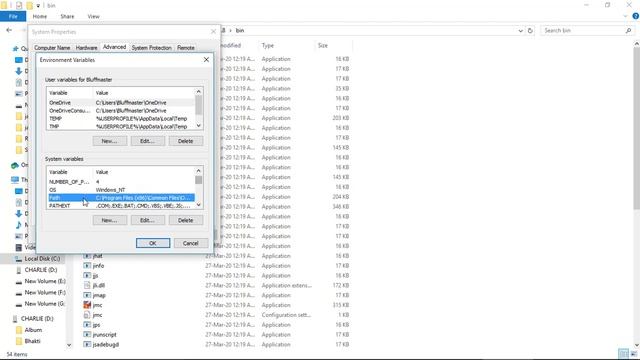Select the TEMP user variable row

click(x=121, y=118)
